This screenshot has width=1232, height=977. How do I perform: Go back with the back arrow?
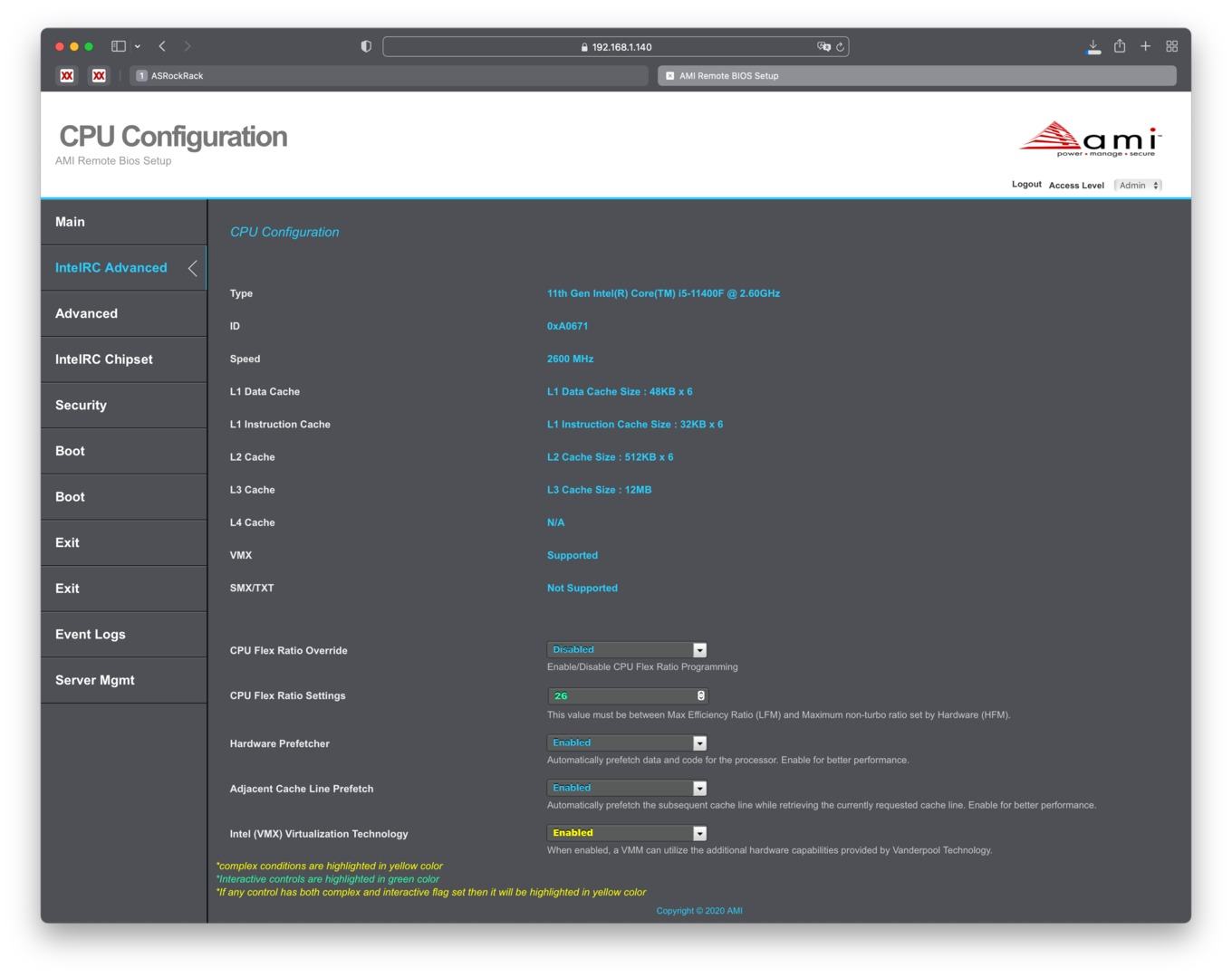coord(162,46)
